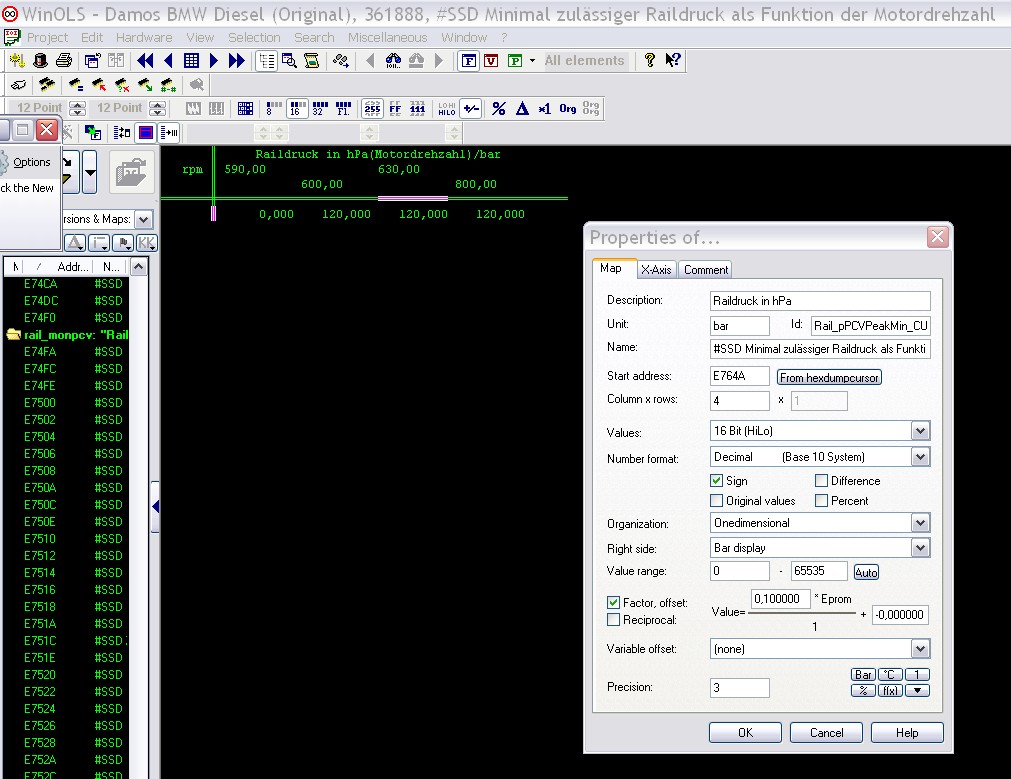Click the yellow question mark help icon
Viewport: 1011px width, 779px height.
tap(649, 60)
